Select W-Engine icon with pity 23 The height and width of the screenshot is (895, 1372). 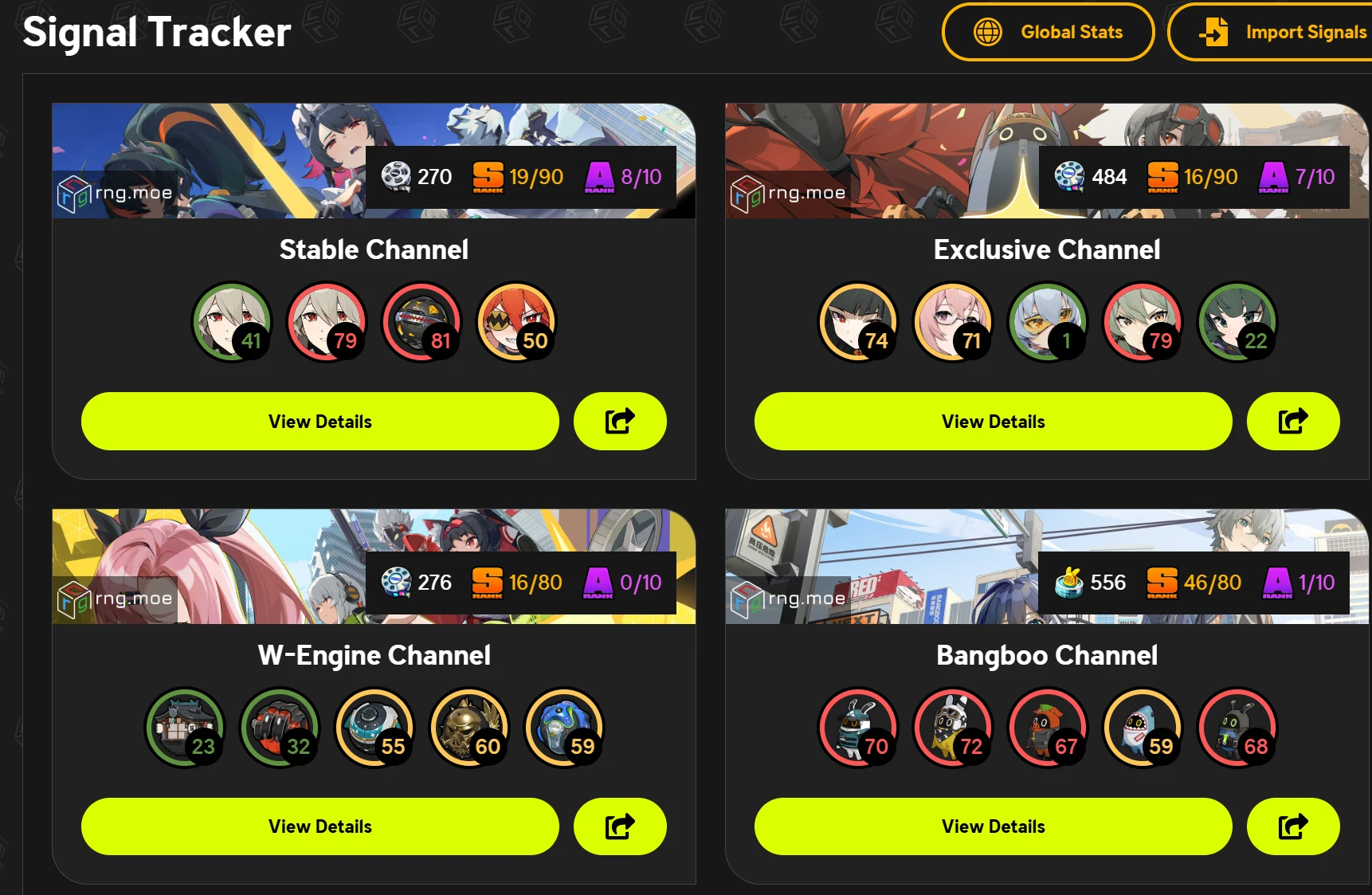coord(185,728)
